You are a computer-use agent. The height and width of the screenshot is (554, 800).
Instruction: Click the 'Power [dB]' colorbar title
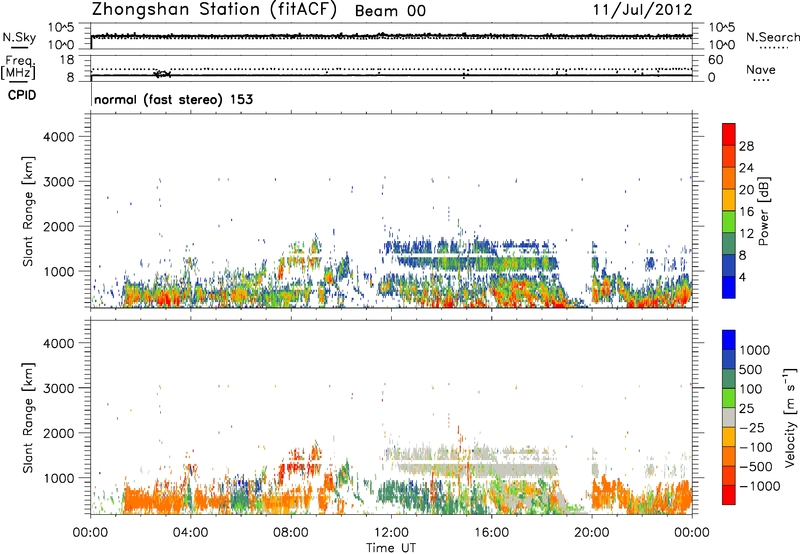(x=763, y=211)
